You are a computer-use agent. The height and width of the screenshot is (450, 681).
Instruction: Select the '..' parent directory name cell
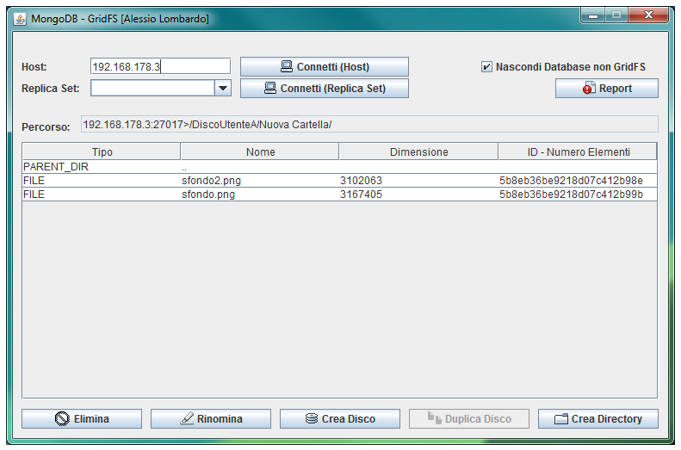point(260,167)
